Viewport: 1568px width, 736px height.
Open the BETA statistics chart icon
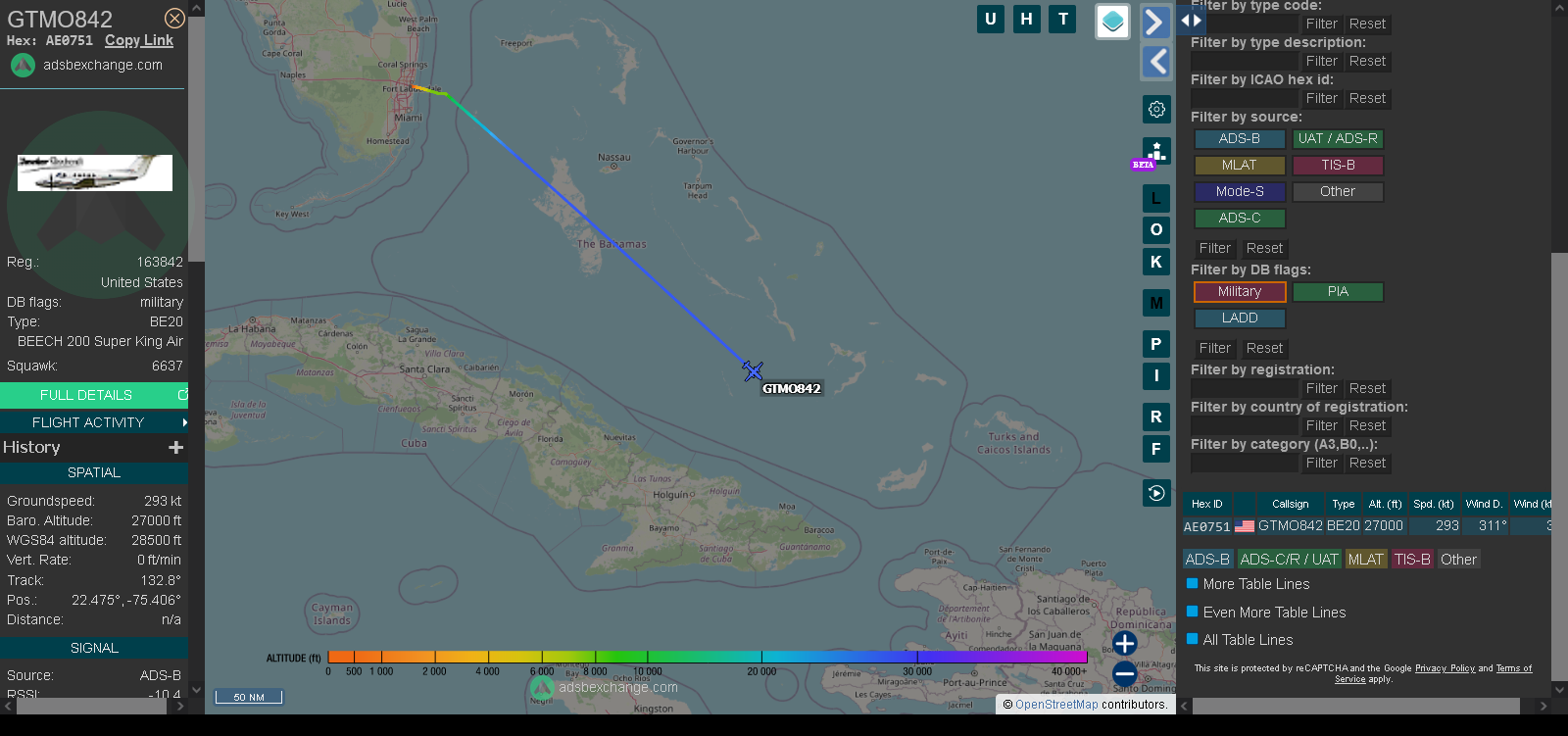pos(1156,152)
